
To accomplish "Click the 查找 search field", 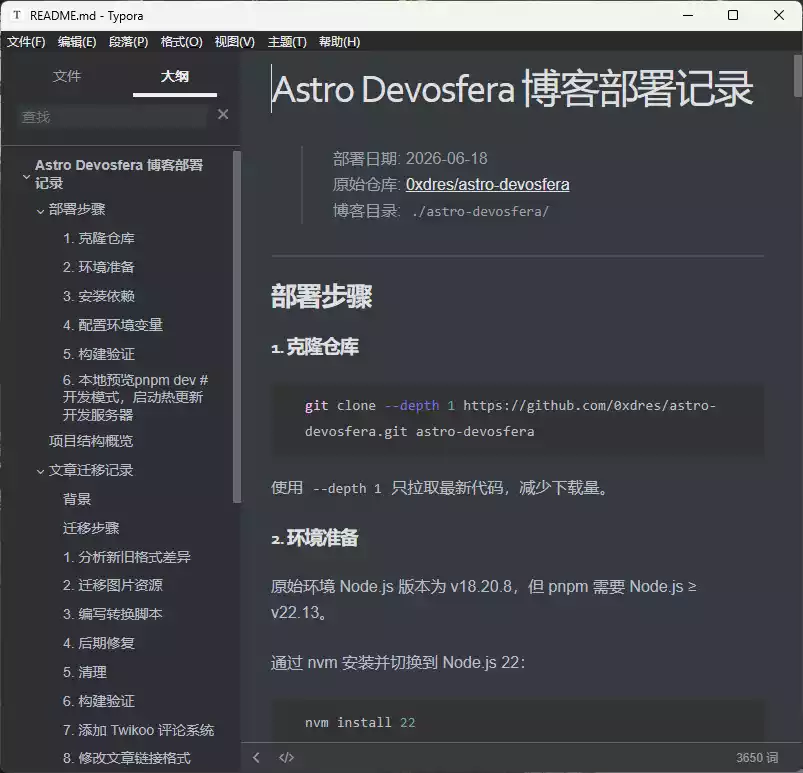I will point(112,117).
